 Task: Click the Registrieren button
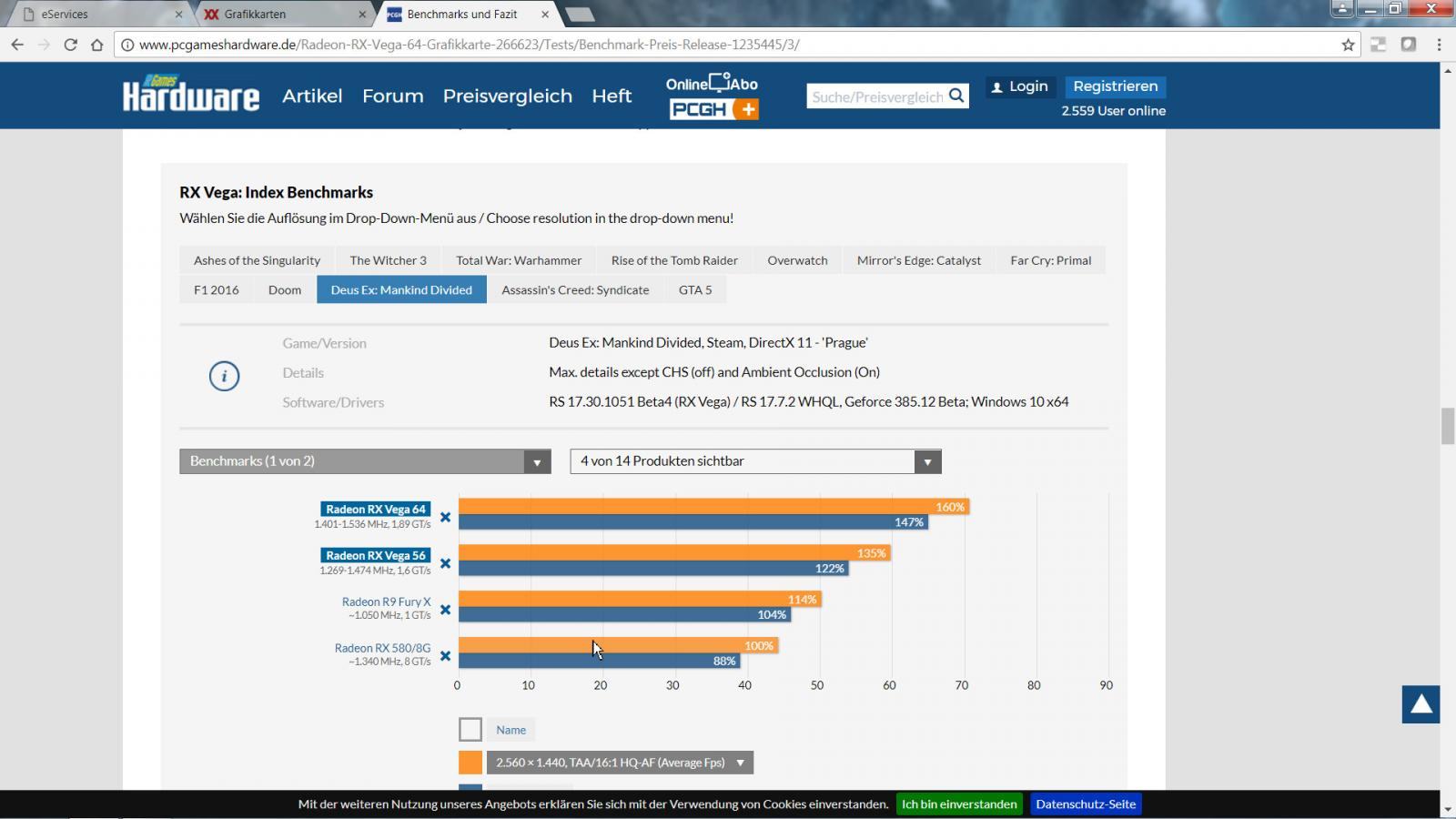1116,86
